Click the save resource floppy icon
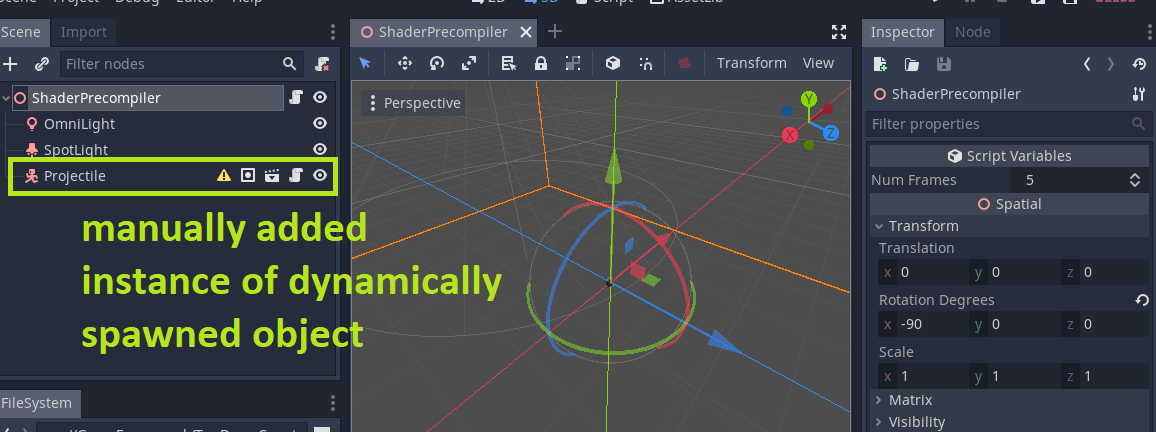The width and height of the screenshot is (1156, 432). pos(944,64)
